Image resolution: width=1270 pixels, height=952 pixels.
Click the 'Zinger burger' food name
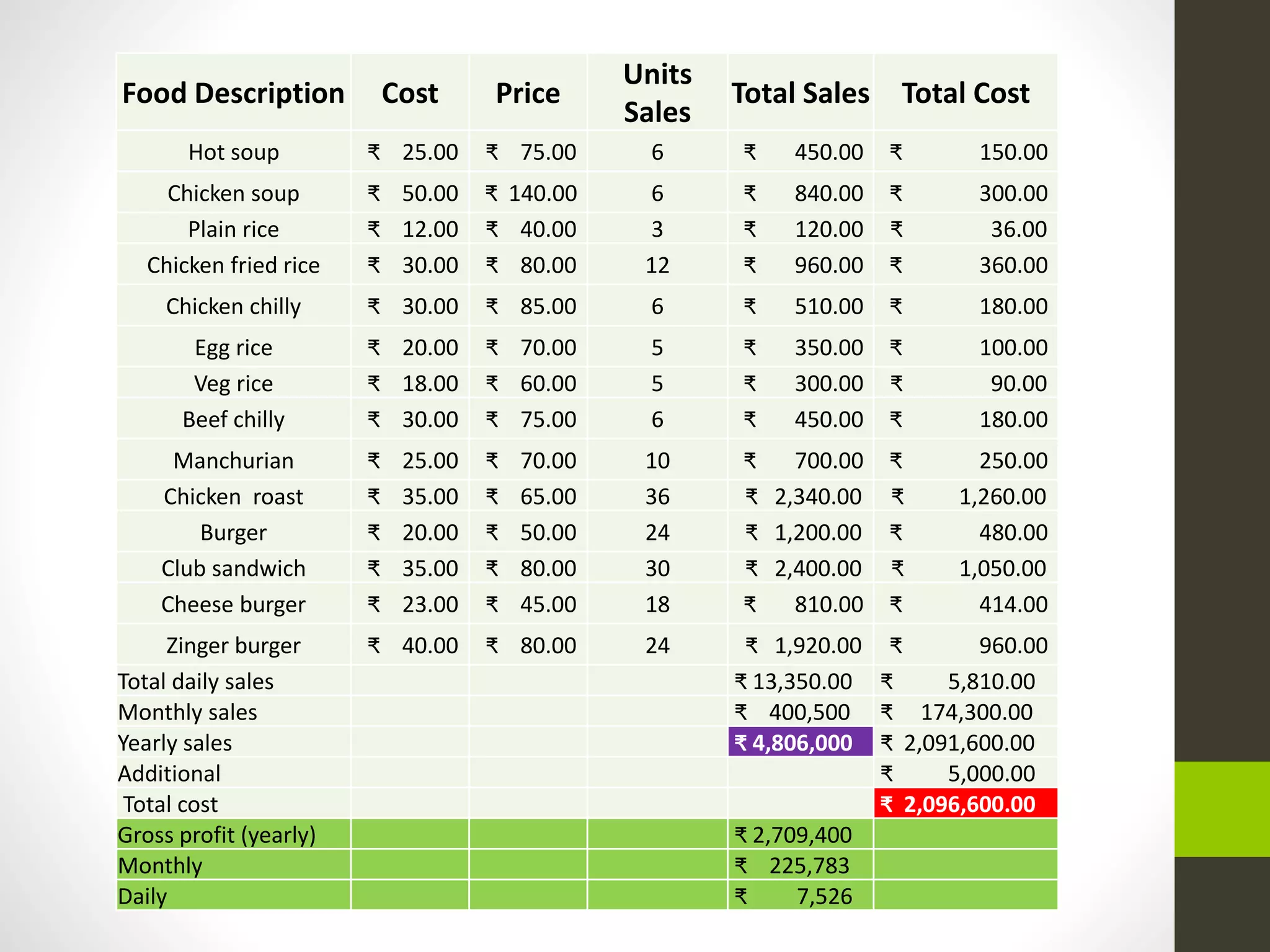(234, 646)
